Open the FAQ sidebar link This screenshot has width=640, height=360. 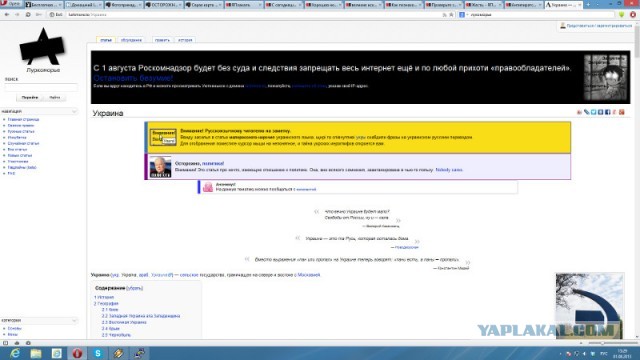11,173
